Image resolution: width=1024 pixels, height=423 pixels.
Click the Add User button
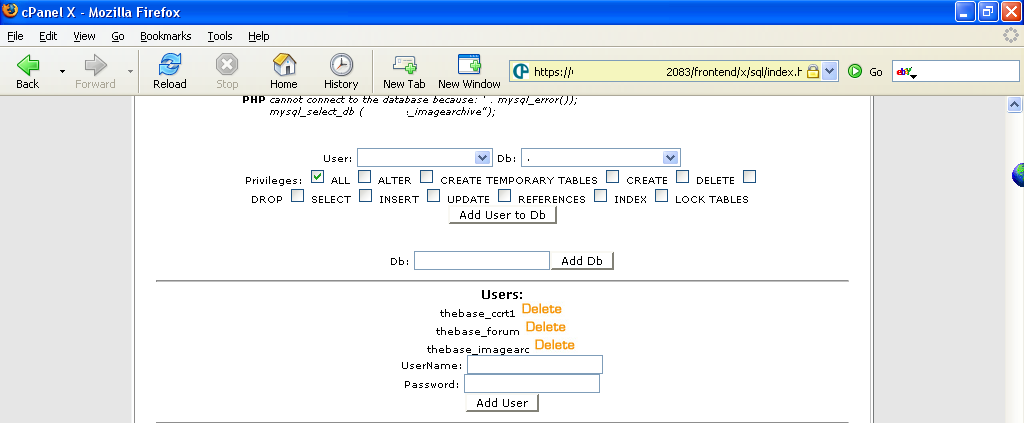tap(502, 403)
